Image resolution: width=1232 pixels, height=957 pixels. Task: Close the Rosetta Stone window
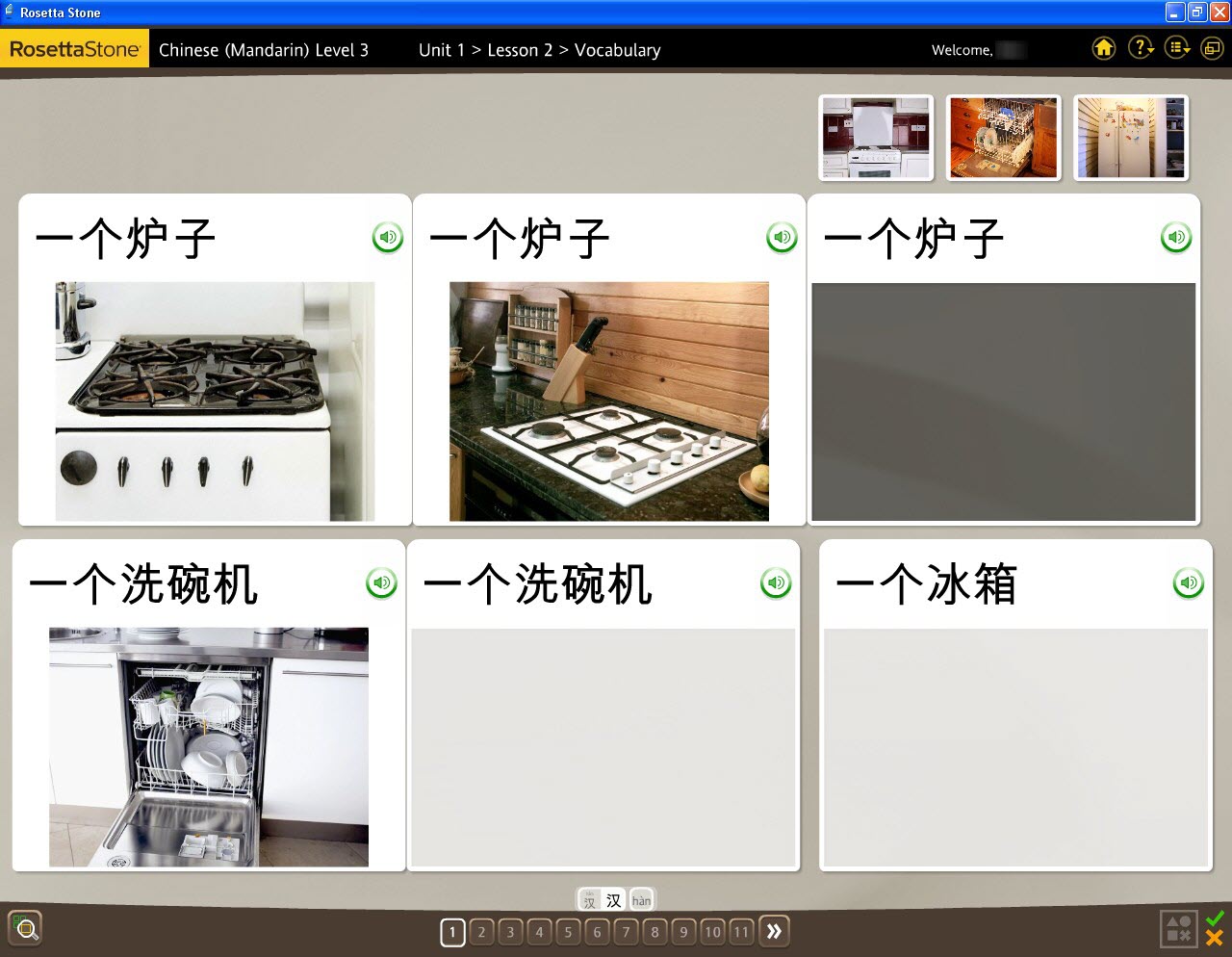click(x=1219, y=13)
